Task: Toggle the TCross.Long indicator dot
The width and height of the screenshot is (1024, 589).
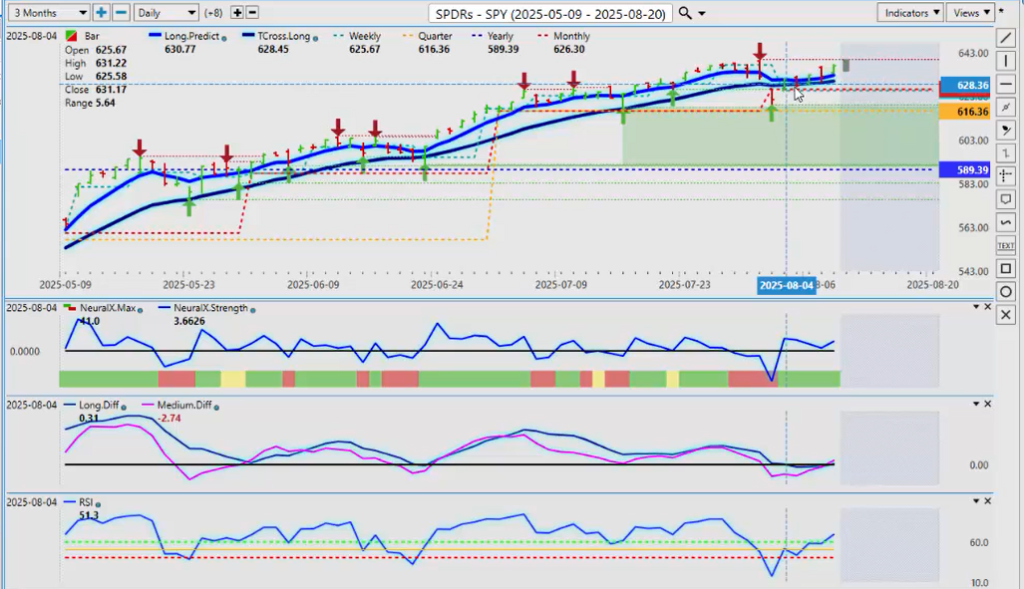Action: [316, 37]
